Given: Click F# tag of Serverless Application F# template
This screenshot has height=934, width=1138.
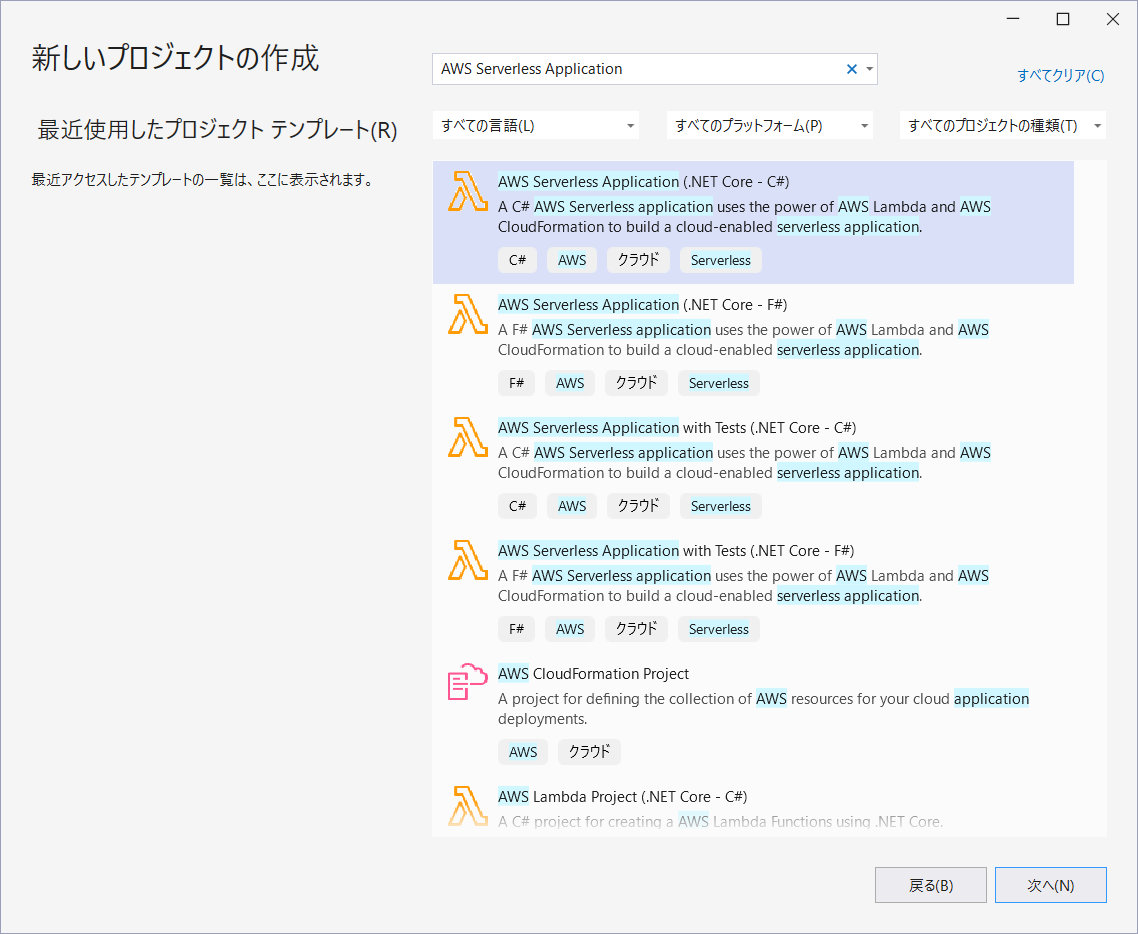Looking at the screenshot, I should [516, 383].
